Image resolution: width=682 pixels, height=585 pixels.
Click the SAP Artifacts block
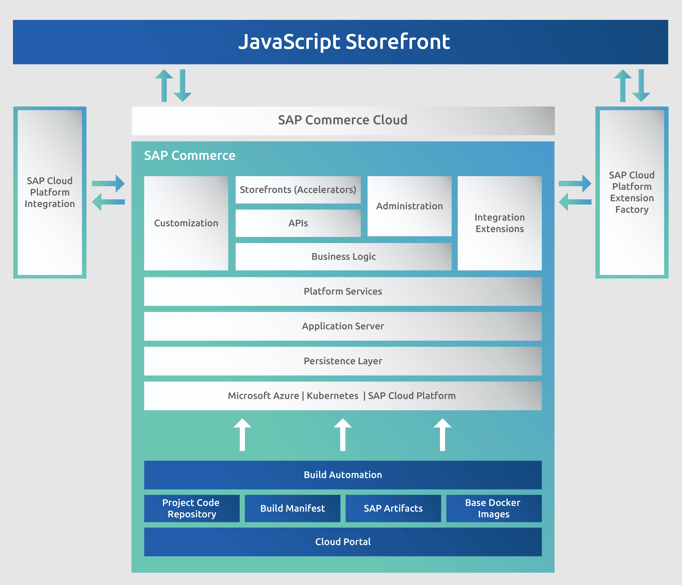(393, 508)
